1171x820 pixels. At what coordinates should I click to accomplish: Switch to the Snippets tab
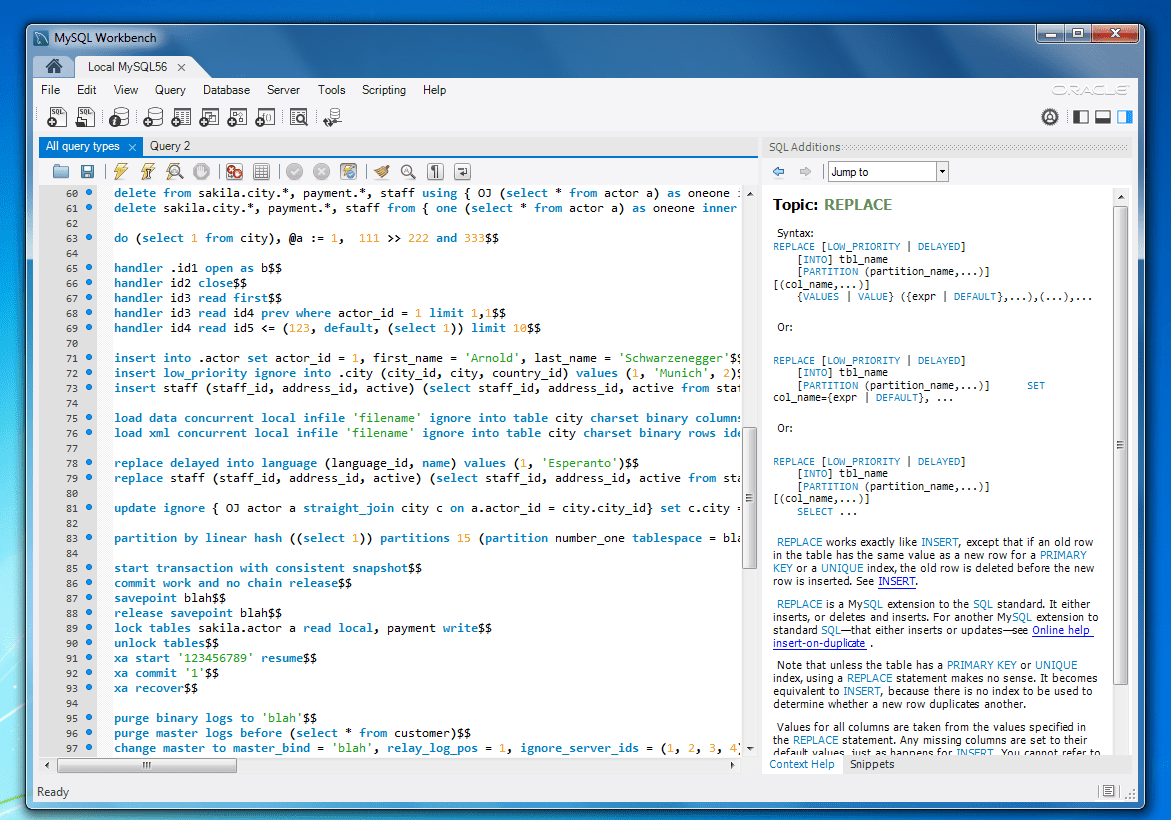coord(872,764)
